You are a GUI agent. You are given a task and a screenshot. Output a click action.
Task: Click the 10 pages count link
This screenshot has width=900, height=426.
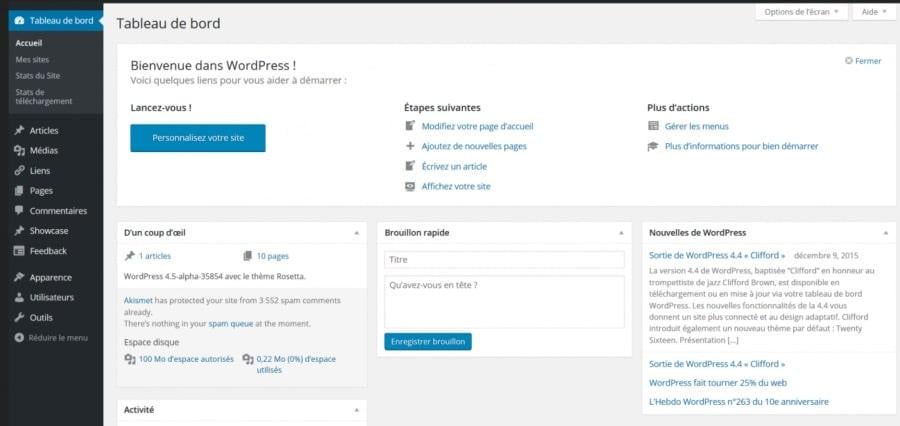(x=273, y=256)
